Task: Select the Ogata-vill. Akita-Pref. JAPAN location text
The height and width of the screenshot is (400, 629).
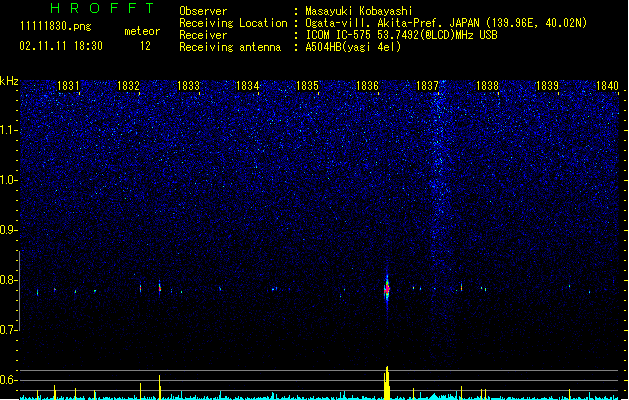Action: coord(446,23)
